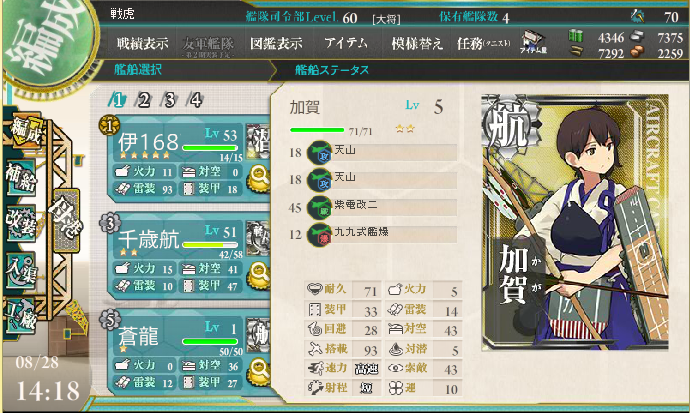Open 図鑑表示 encyclopedia menu
Viewport: 690px width, 413px height.
(x=276, y=43)
